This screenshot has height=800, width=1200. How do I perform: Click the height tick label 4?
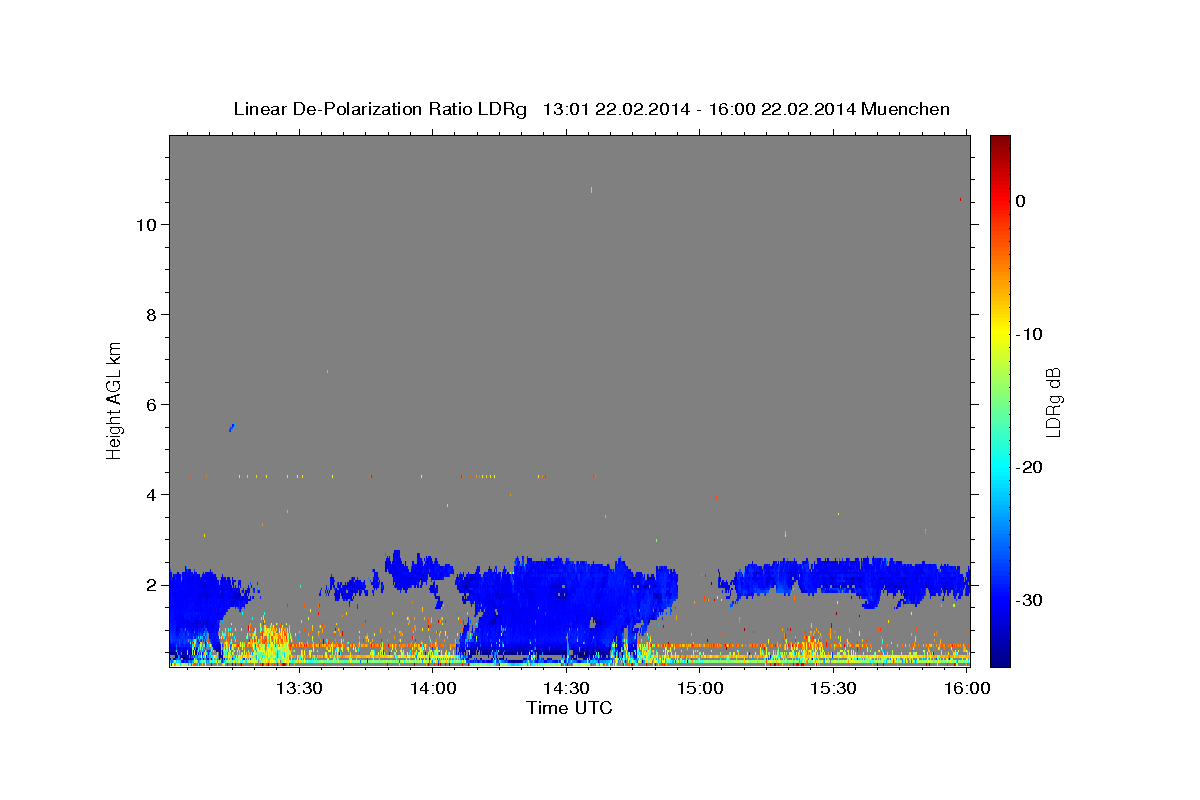[x=149, y=495]
